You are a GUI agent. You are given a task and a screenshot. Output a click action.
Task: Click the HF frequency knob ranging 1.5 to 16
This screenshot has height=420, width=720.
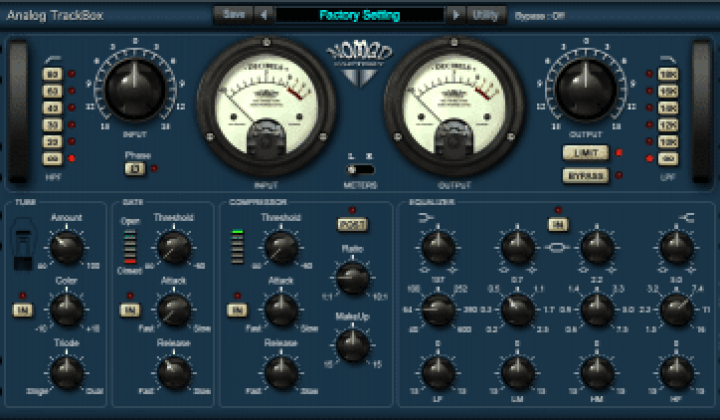pos(676,310)
